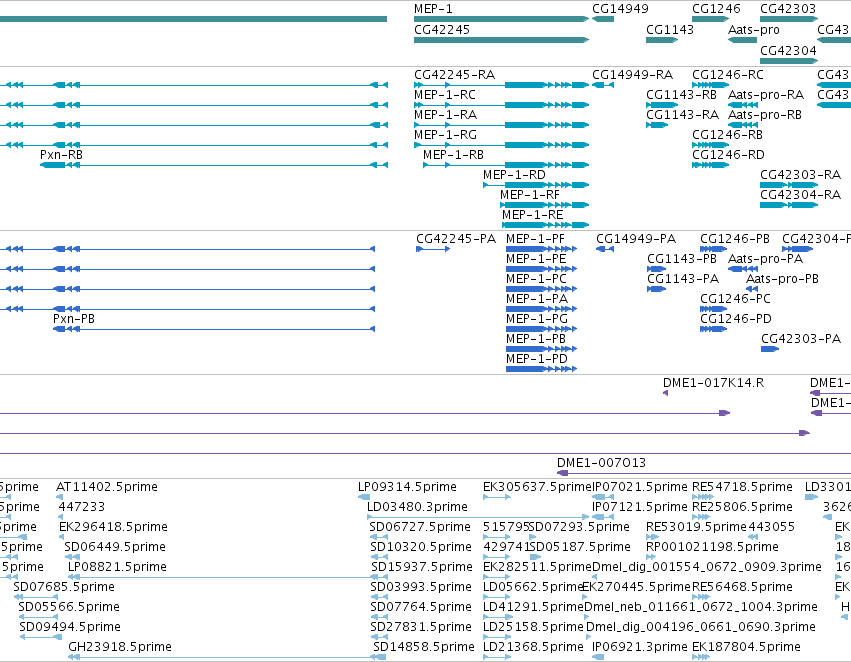Choose transcript label "Aats-pro-RB"
Viewport: 851px width, 662px height.
coord(765,115)
